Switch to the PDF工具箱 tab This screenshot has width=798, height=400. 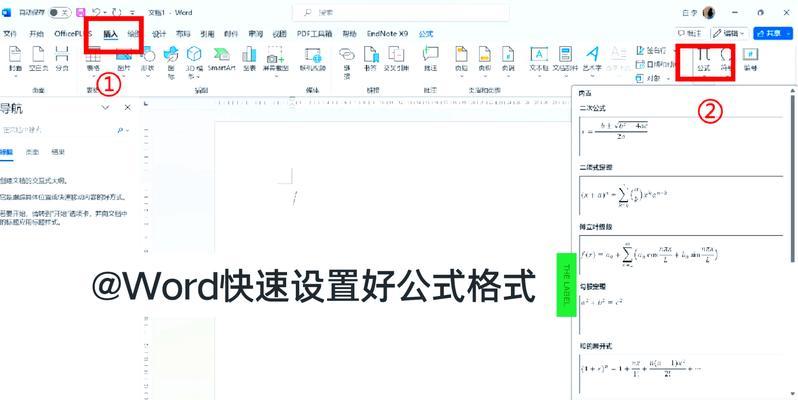[315, 34]
